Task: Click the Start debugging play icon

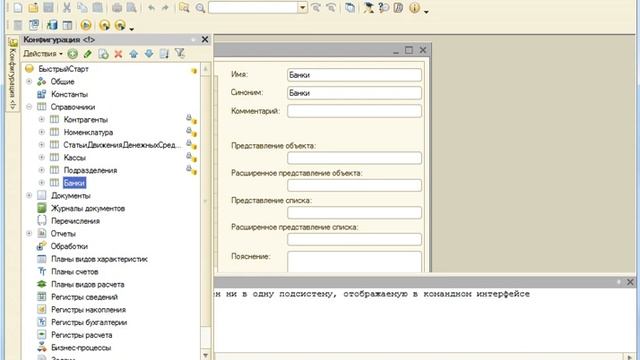Action: click(86, 25)
